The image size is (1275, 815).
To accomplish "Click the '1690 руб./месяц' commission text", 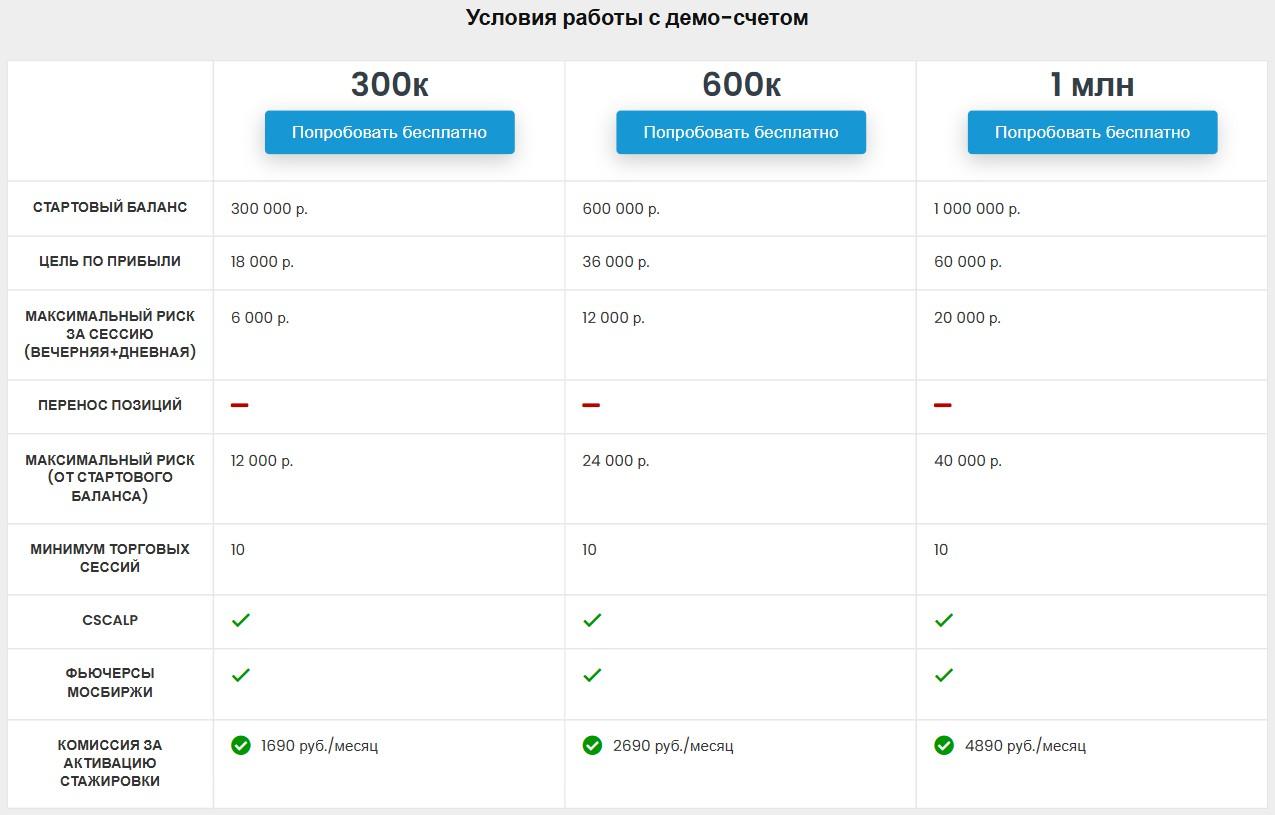I will [320, 746].
